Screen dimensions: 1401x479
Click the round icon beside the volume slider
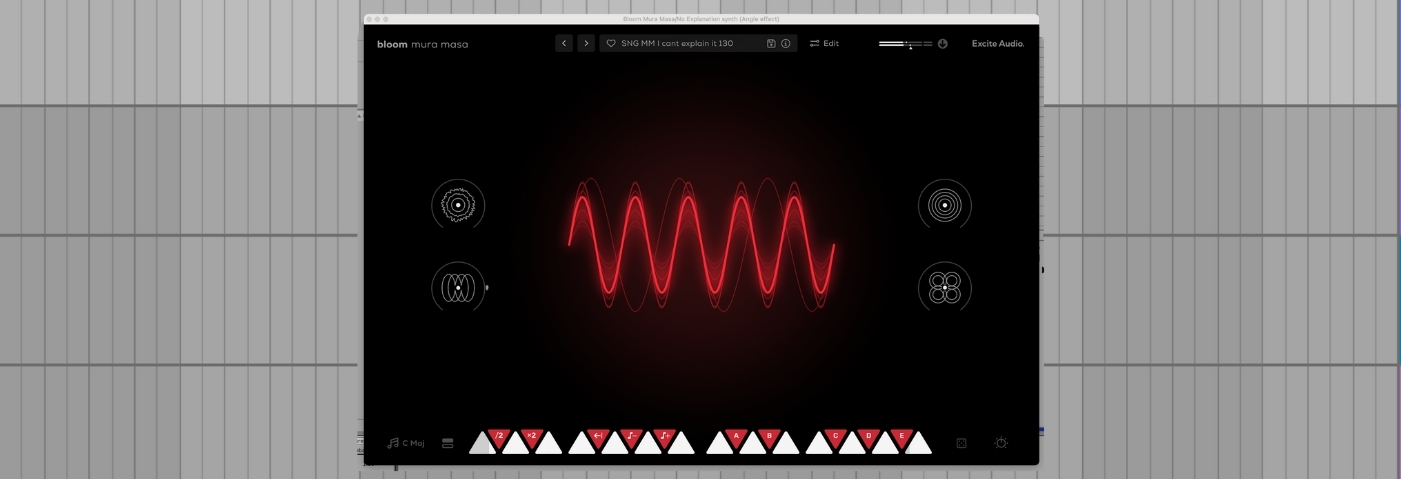(943, 44)
